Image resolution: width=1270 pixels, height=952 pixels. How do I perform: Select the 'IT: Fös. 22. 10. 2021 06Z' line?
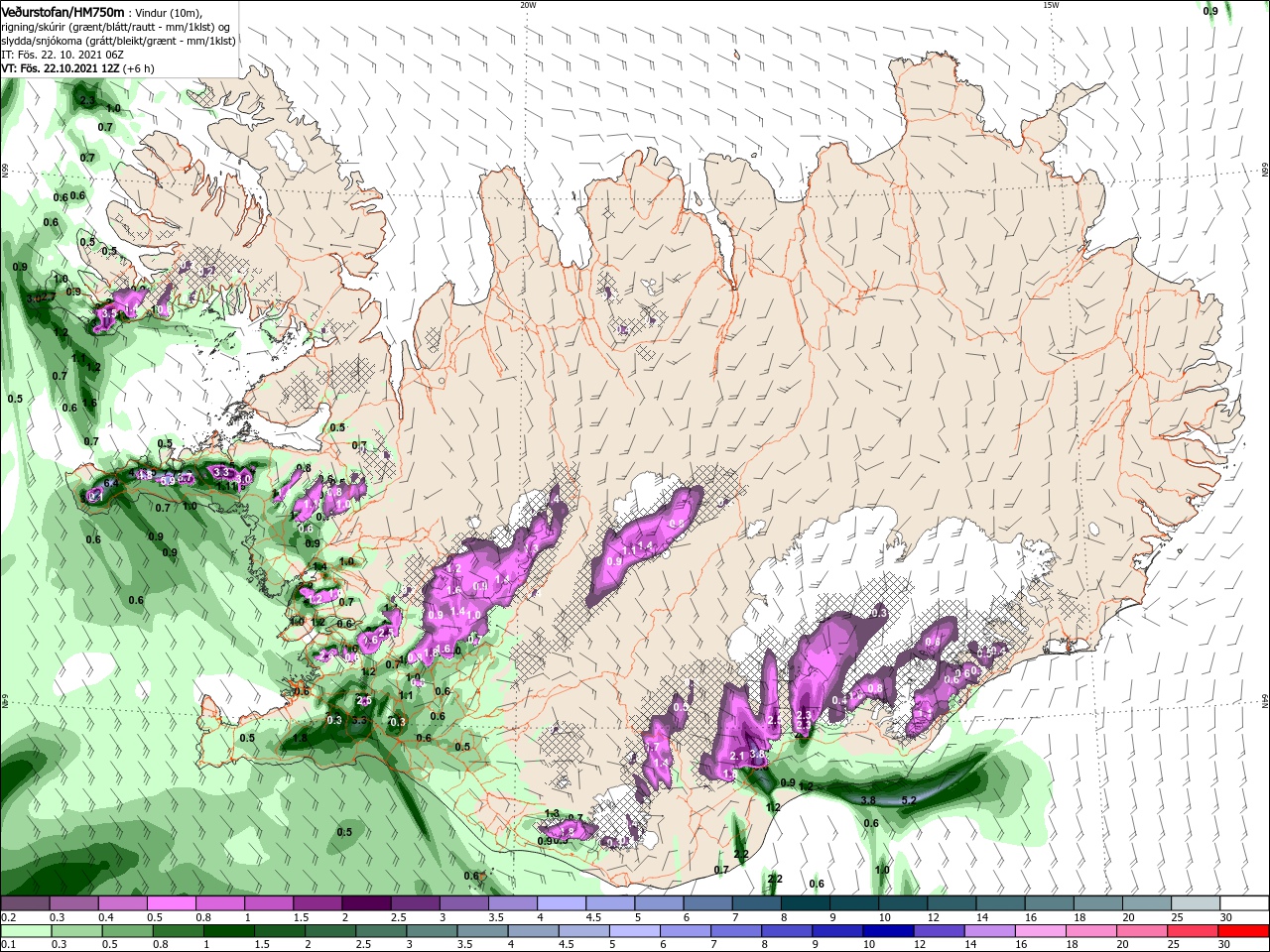point(62,55)
